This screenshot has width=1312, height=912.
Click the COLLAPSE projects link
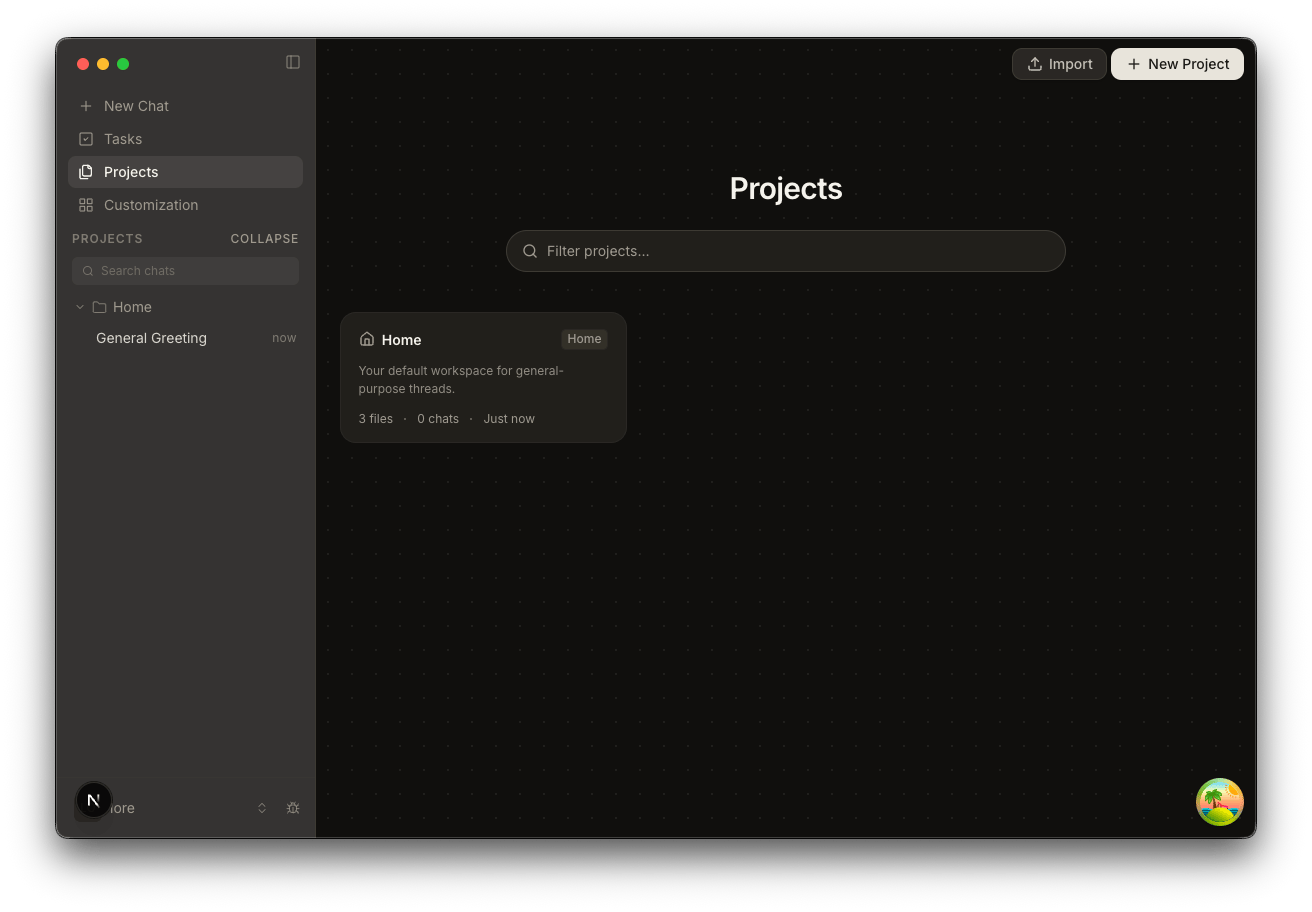pos(264,239)
